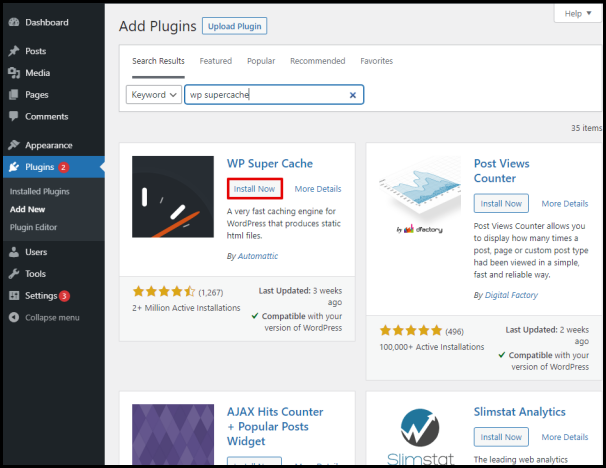606x468 pixels.
Task: Open Pages in the sidebar menu
Action: (37, 95)
